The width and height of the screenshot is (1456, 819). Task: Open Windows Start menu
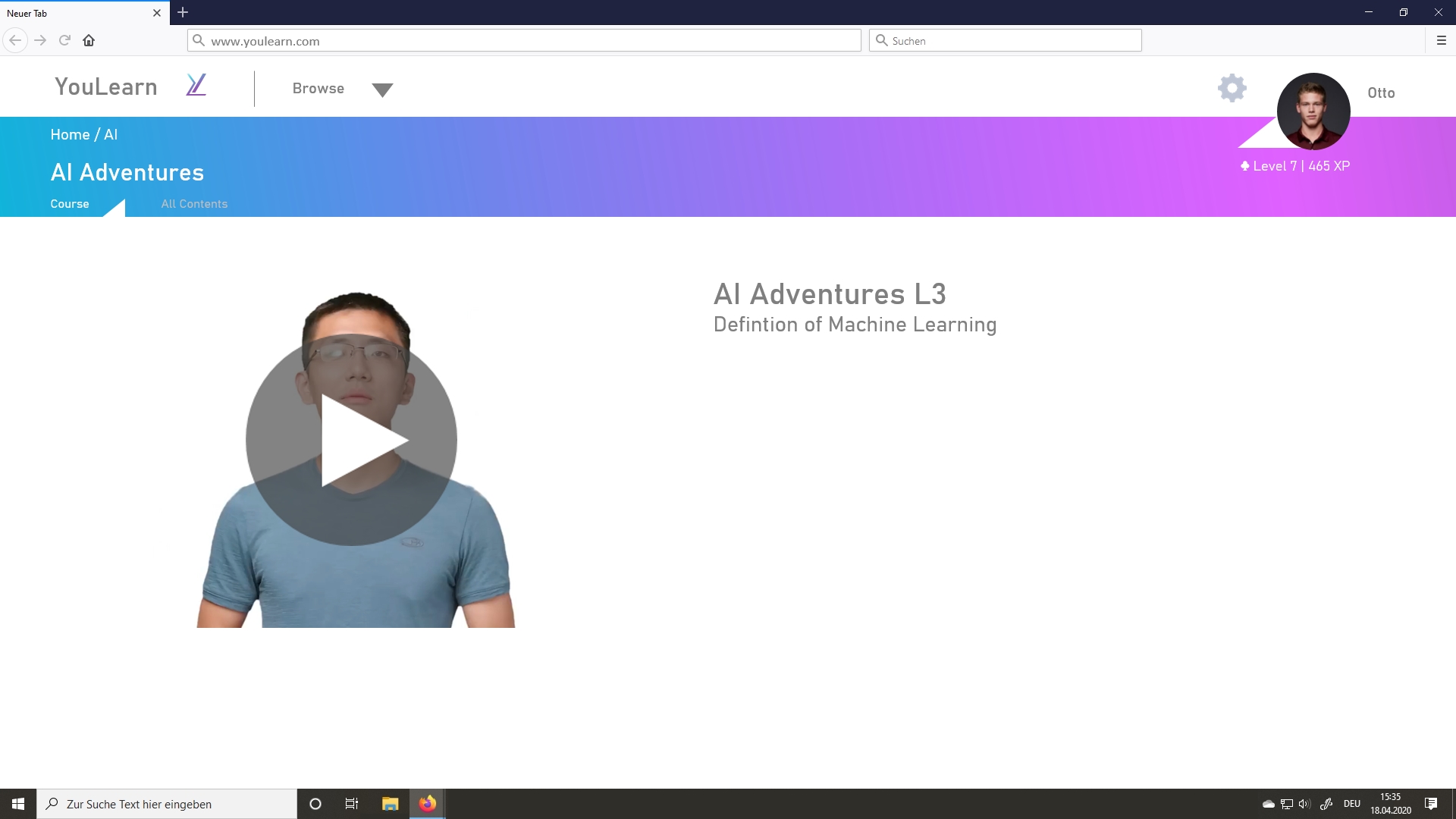click(18, 804)
